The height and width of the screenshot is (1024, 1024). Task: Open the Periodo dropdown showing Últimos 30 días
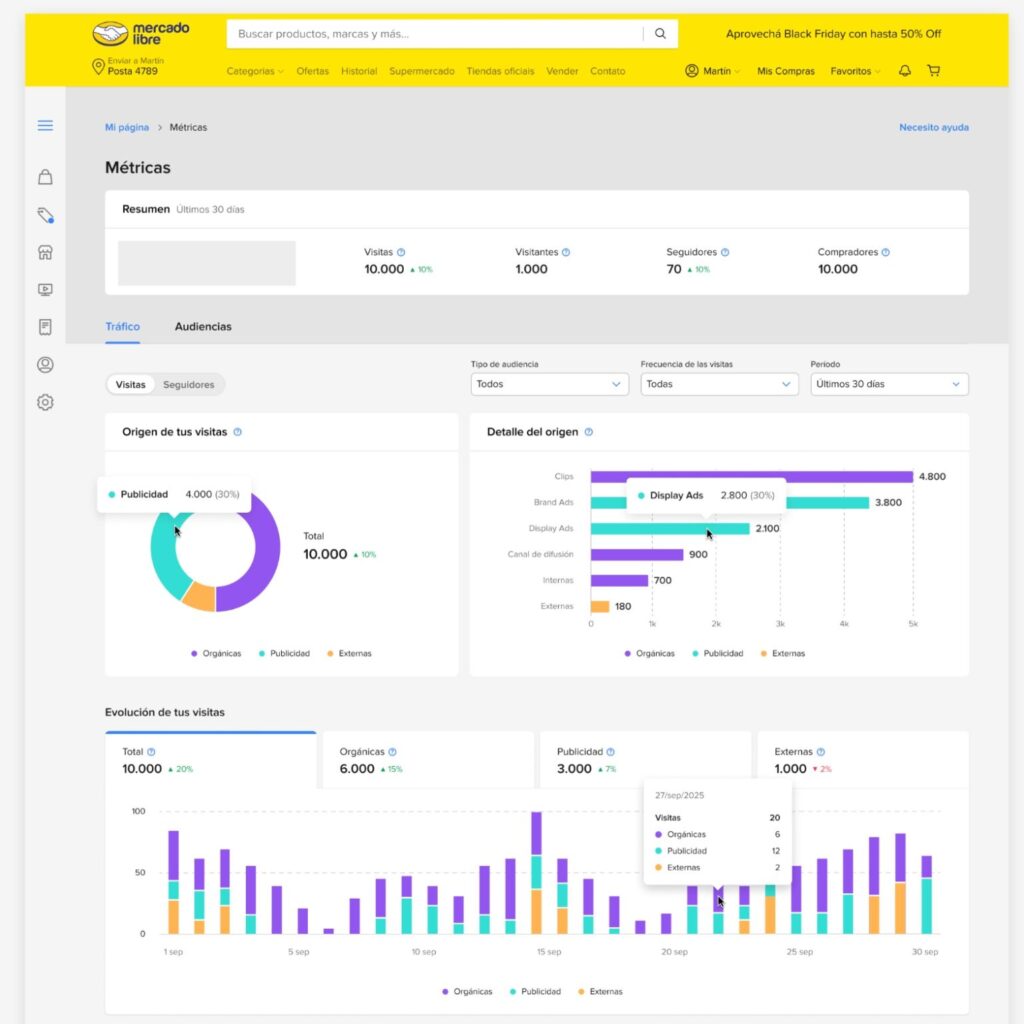pyautogui.click(x=888, y=384)
